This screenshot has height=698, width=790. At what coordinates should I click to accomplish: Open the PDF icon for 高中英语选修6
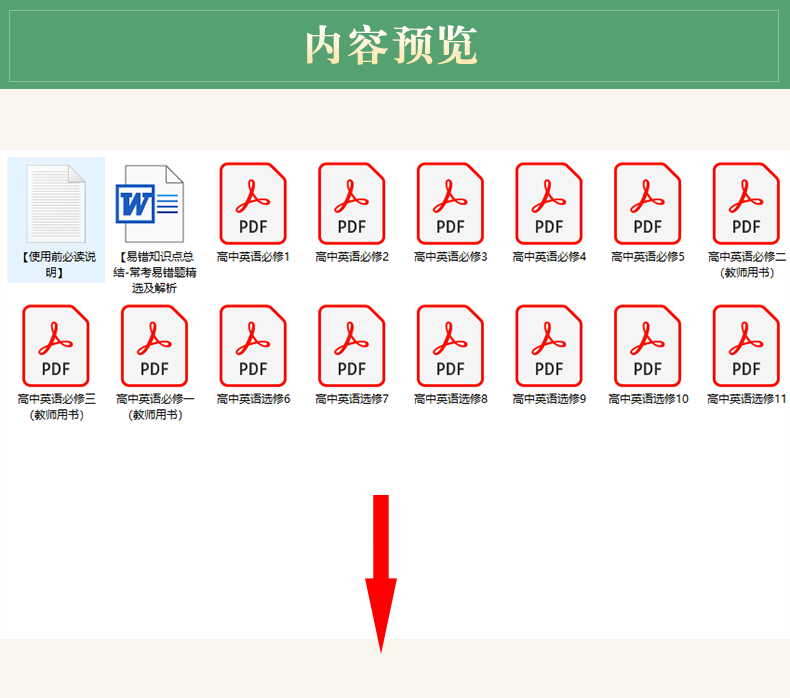pyautogui.click(x=253, y=346)
